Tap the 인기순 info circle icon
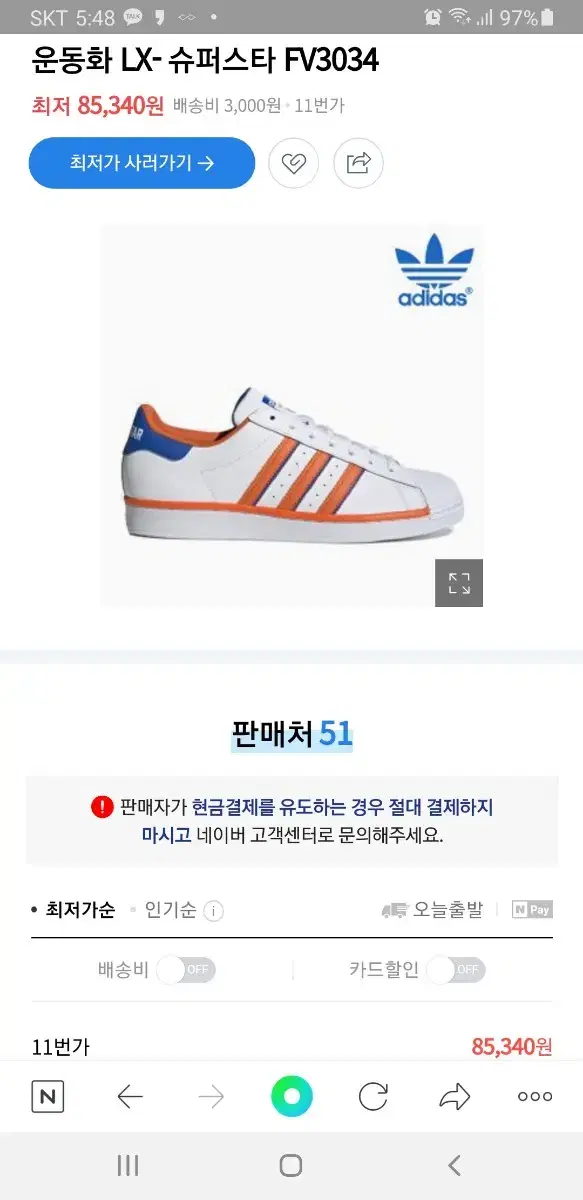Screen dimensions: 583x1200 coord(213,911)
